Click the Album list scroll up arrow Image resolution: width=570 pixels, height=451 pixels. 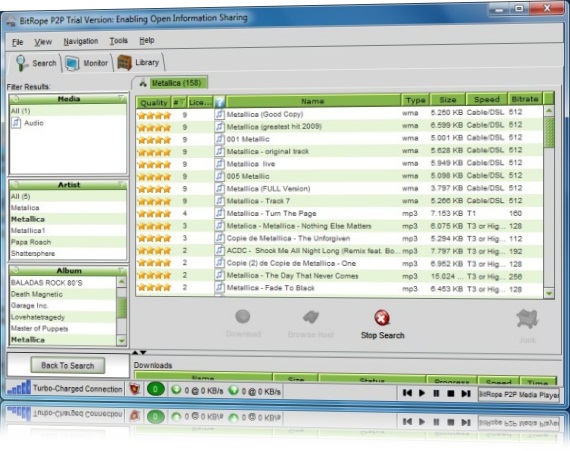tap(121, 282)
